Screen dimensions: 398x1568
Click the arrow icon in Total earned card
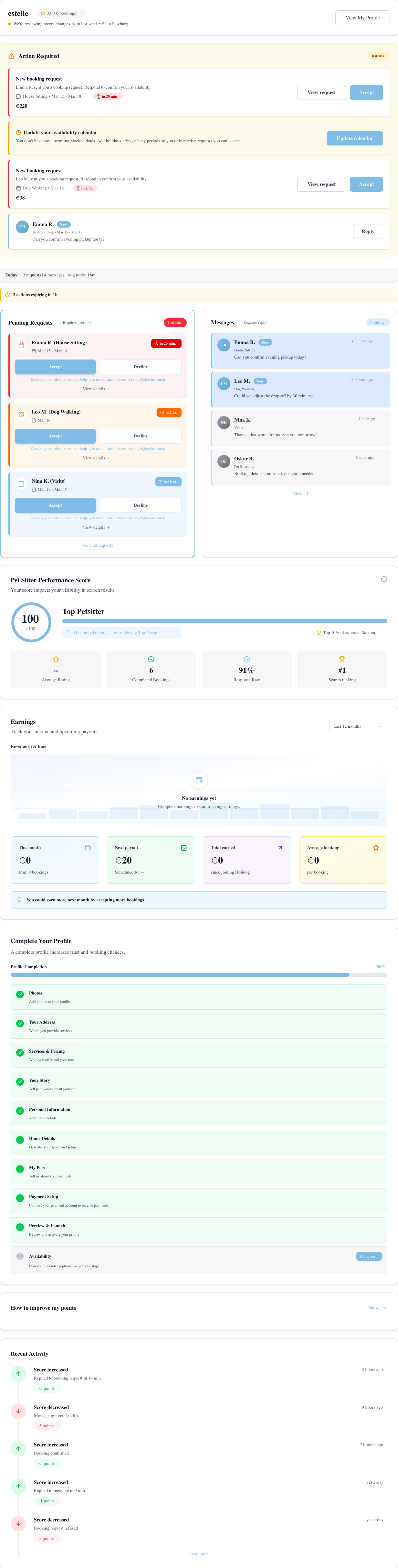(280, 848)
